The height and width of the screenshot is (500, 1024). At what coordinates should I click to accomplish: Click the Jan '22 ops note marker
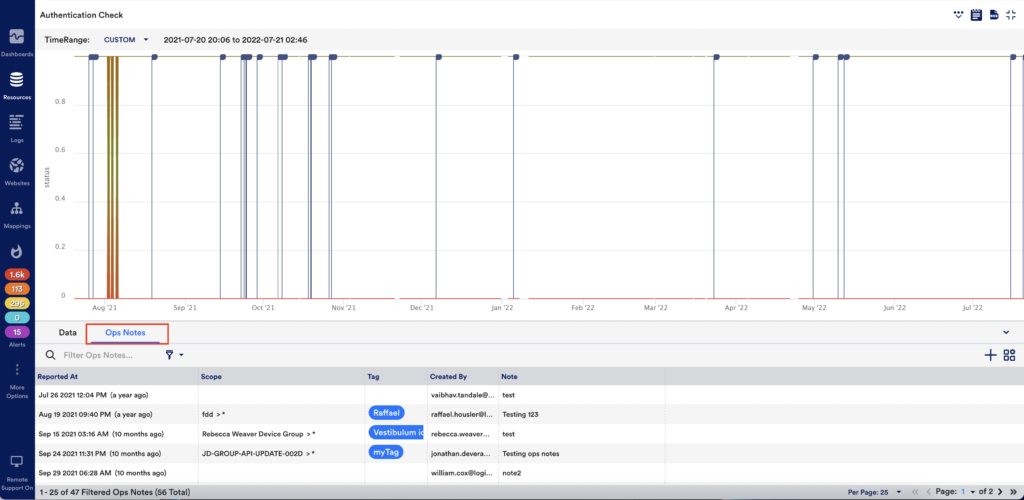point(516,57)
